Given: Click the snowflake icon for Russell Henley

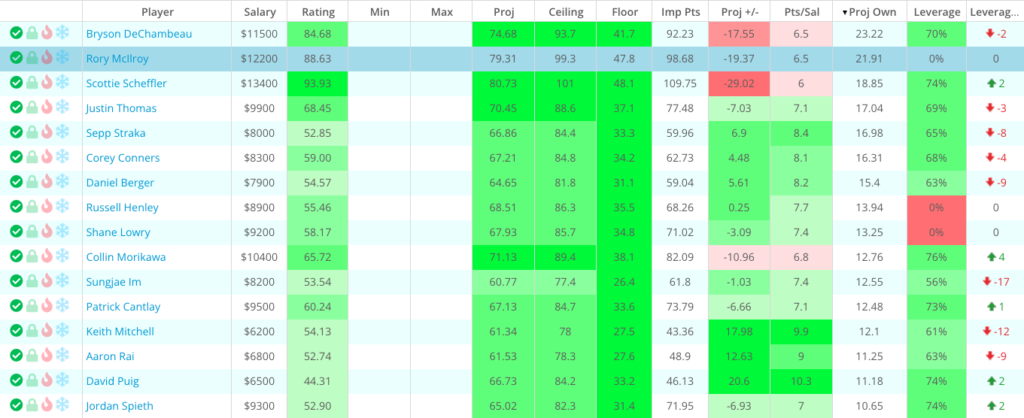Looking at the screenshot, I should coord(63,207).
